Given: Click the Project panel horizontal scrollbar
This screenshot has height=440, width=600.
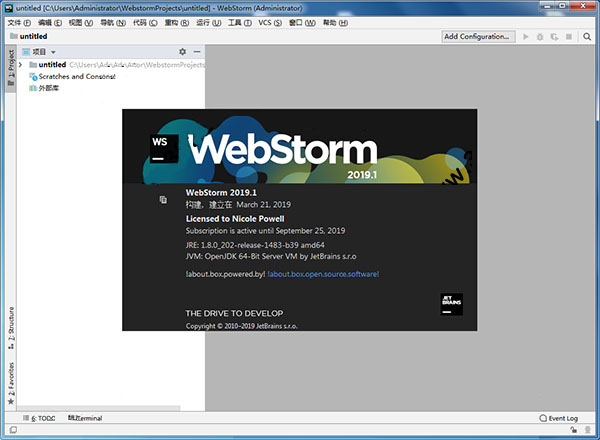Looking at the screenshot, I should pyautogui.click(x=98, y=408).
